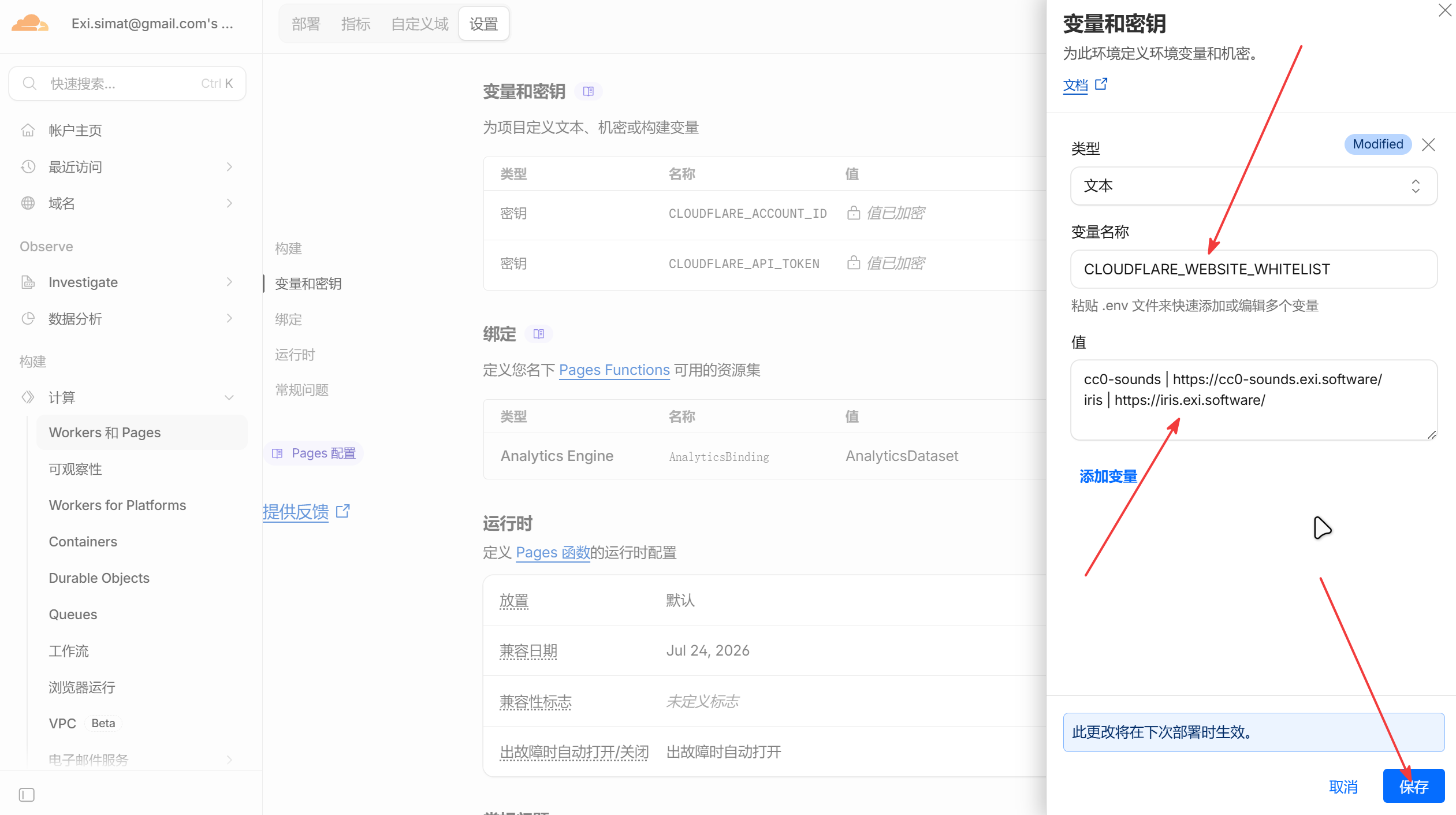Open Queues in the sidebar
Screen dimensions: 1456x815
tap(73, 615)
